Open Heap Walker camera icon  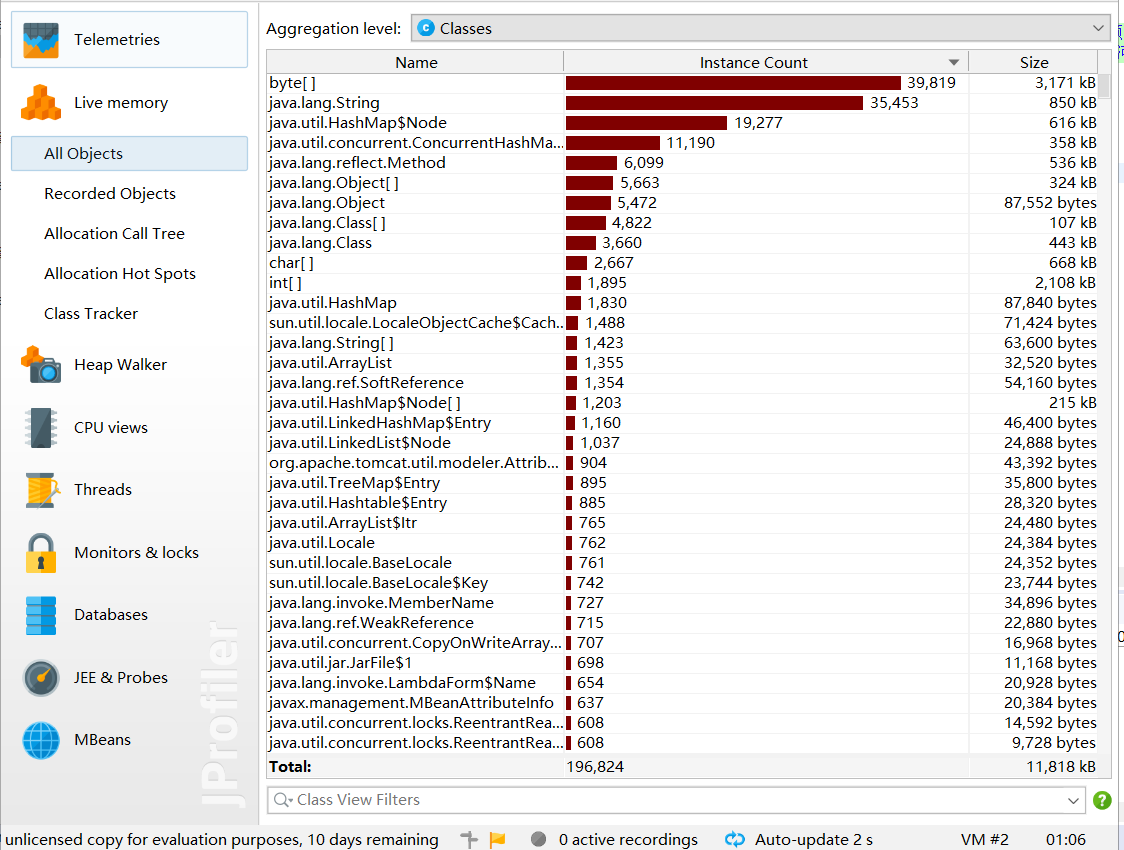[41, 365]
